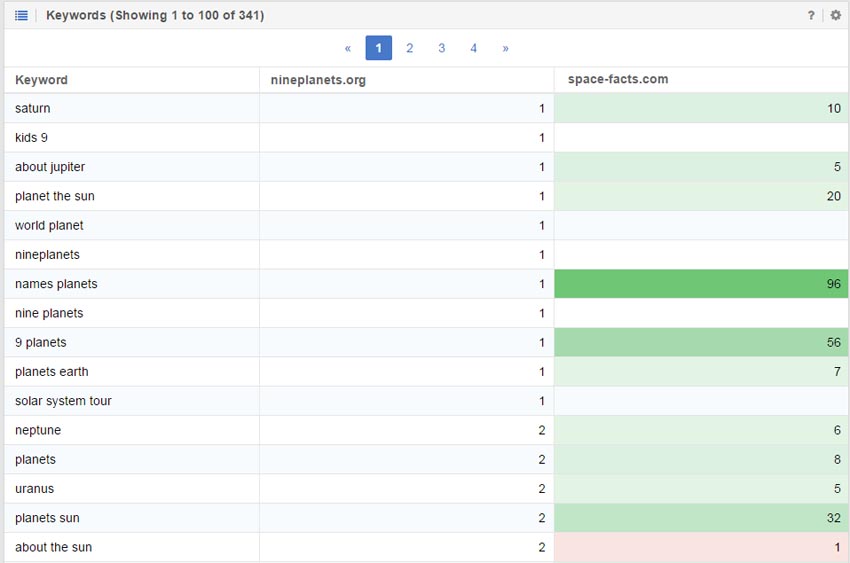The image size is (850, 563).
Task: Click space-facts rank 6 for neptune
Action: pos(701,430)
